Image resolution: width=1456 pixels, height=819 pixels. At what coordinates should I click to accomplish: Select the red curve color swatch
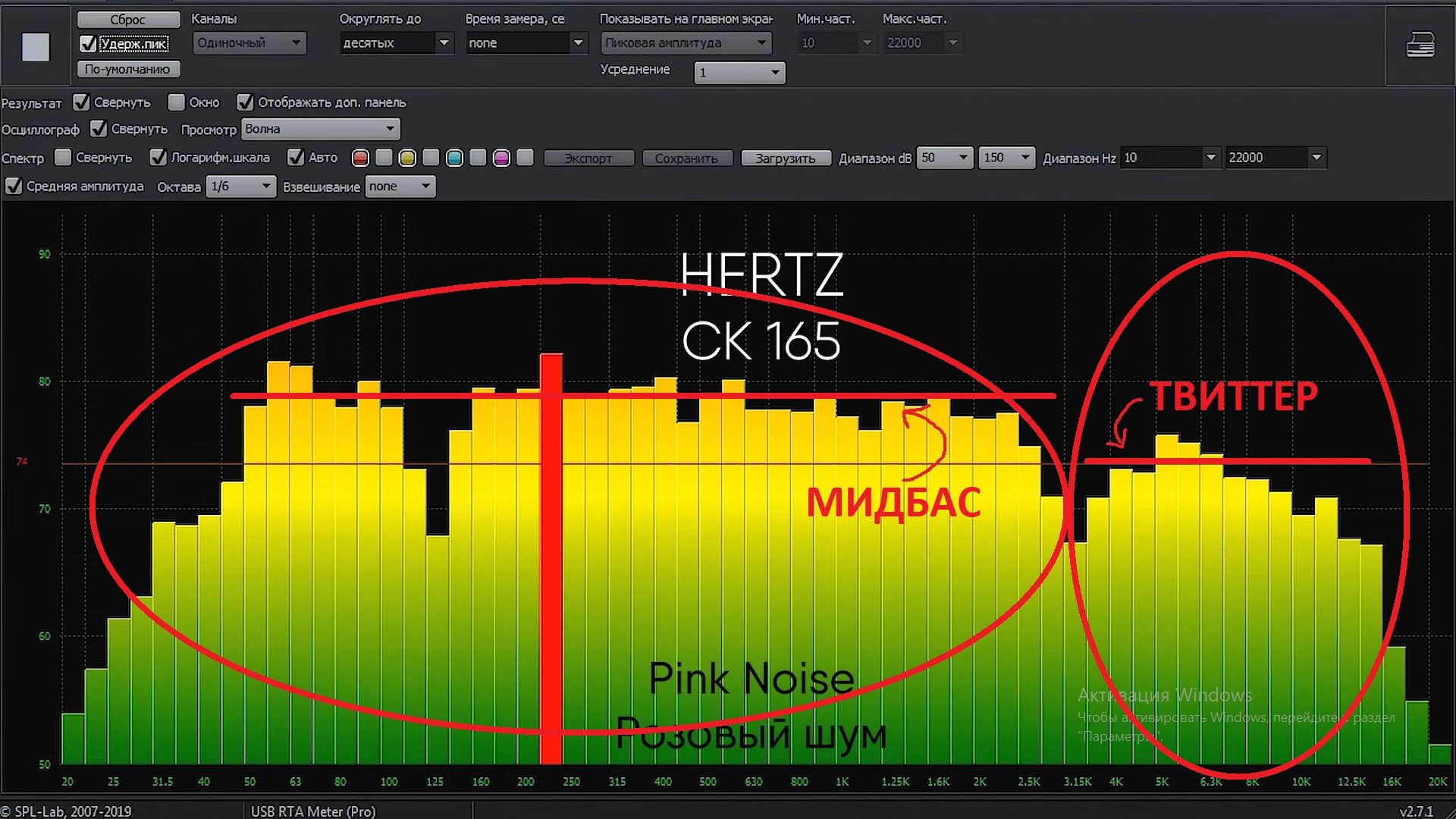(x=361, y=158)
